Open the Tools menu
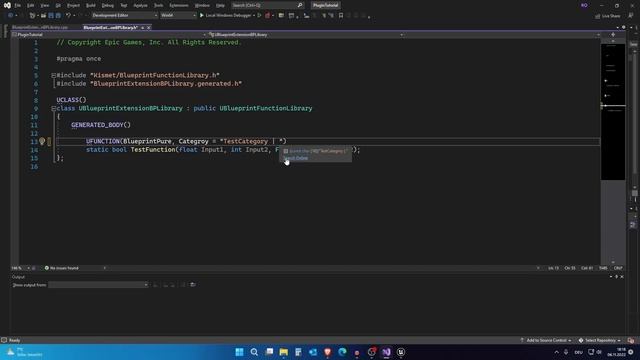This screenshot has height=360, width=640. [x=158, y=5]
